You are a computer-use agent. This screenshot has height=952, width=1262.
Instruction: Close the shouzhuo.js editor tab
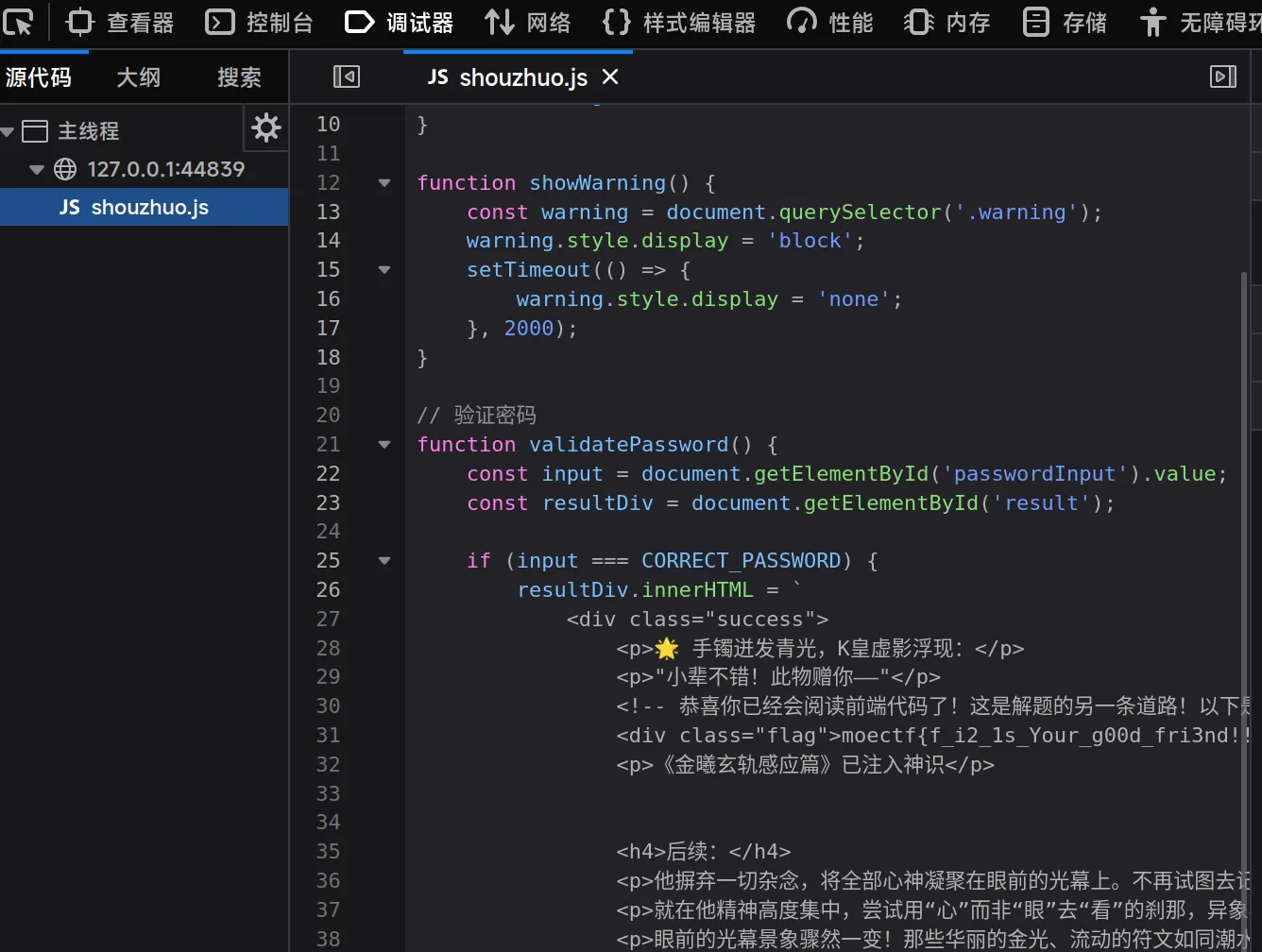[610, 76]
